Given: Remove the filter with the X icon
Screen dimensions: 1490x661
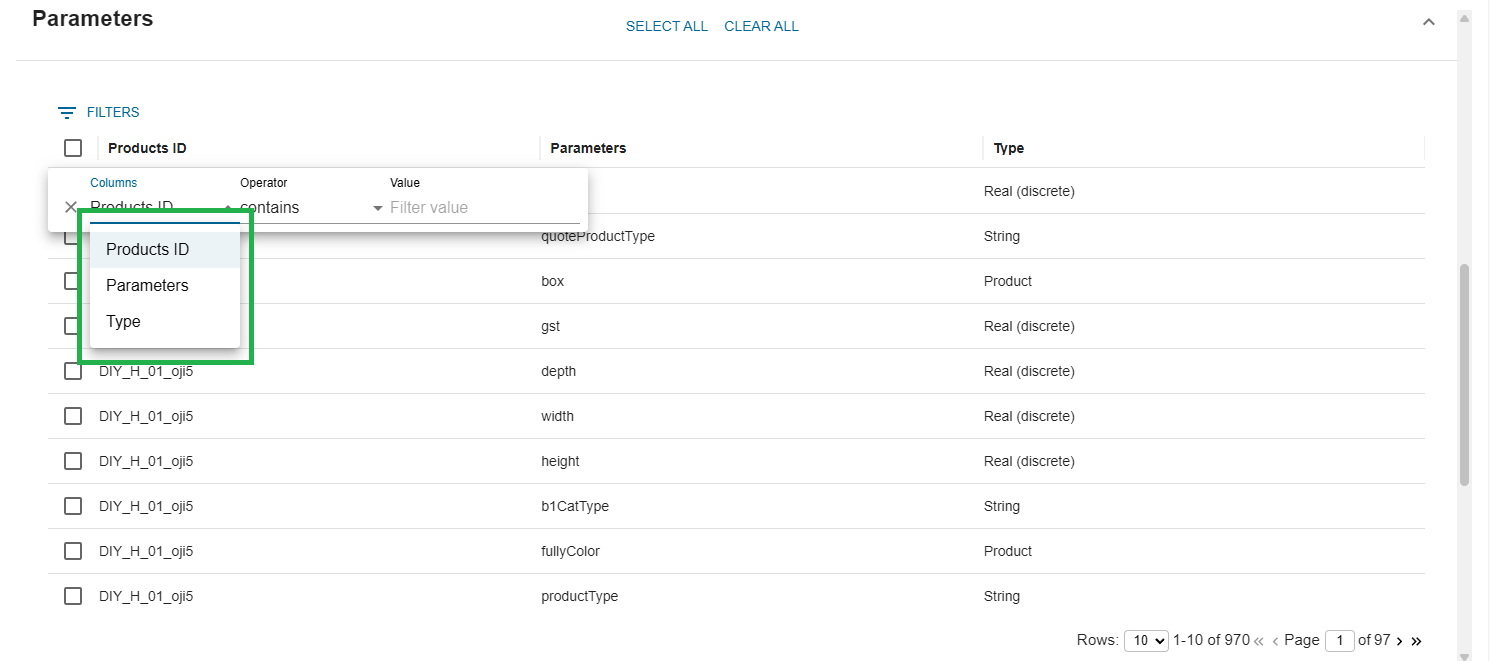Looking at the screenshot, I should tap(71, 207).
